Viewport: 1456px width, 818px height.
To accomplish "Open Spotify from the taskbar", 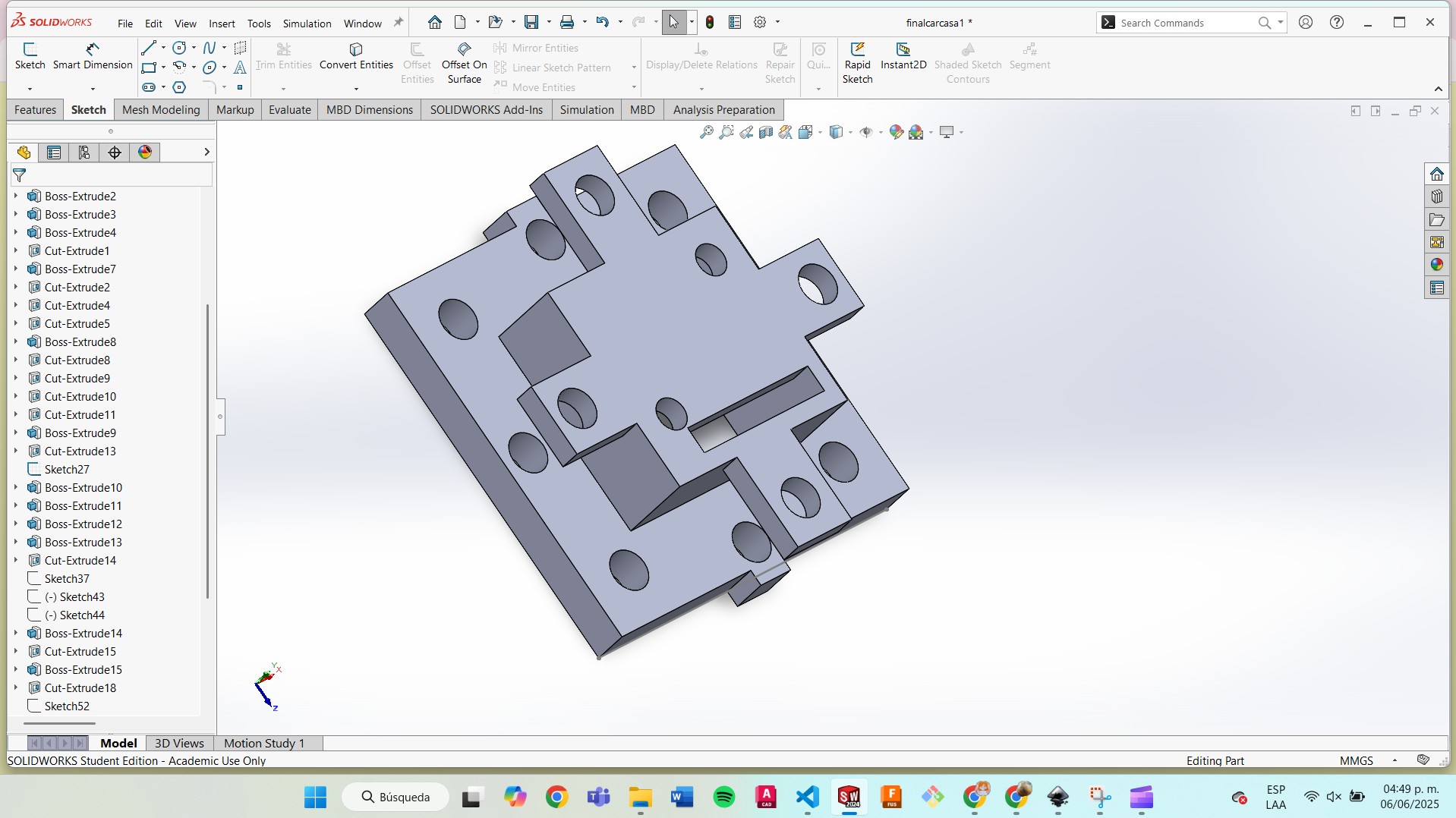I will tap(724, 797).
